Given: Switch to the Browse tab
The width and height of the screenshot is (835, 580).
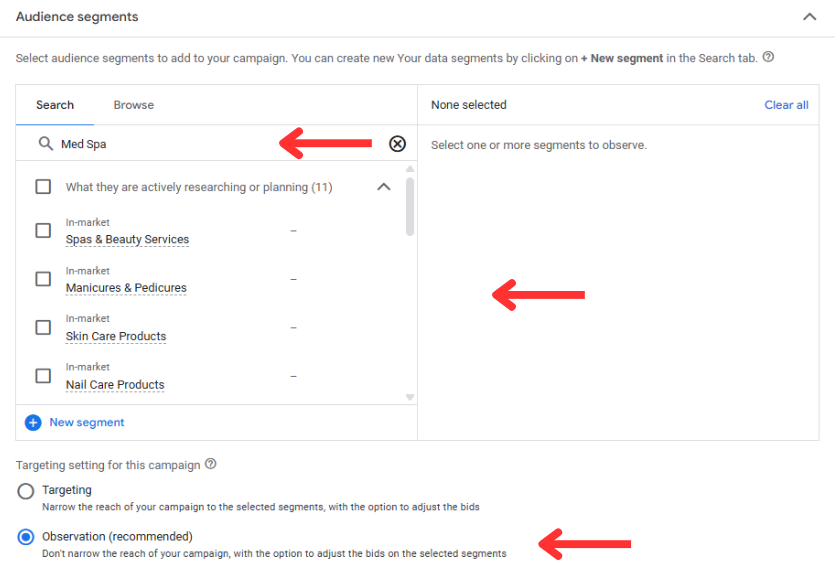Looking at the screenshot, I should [x=134, y=105].
